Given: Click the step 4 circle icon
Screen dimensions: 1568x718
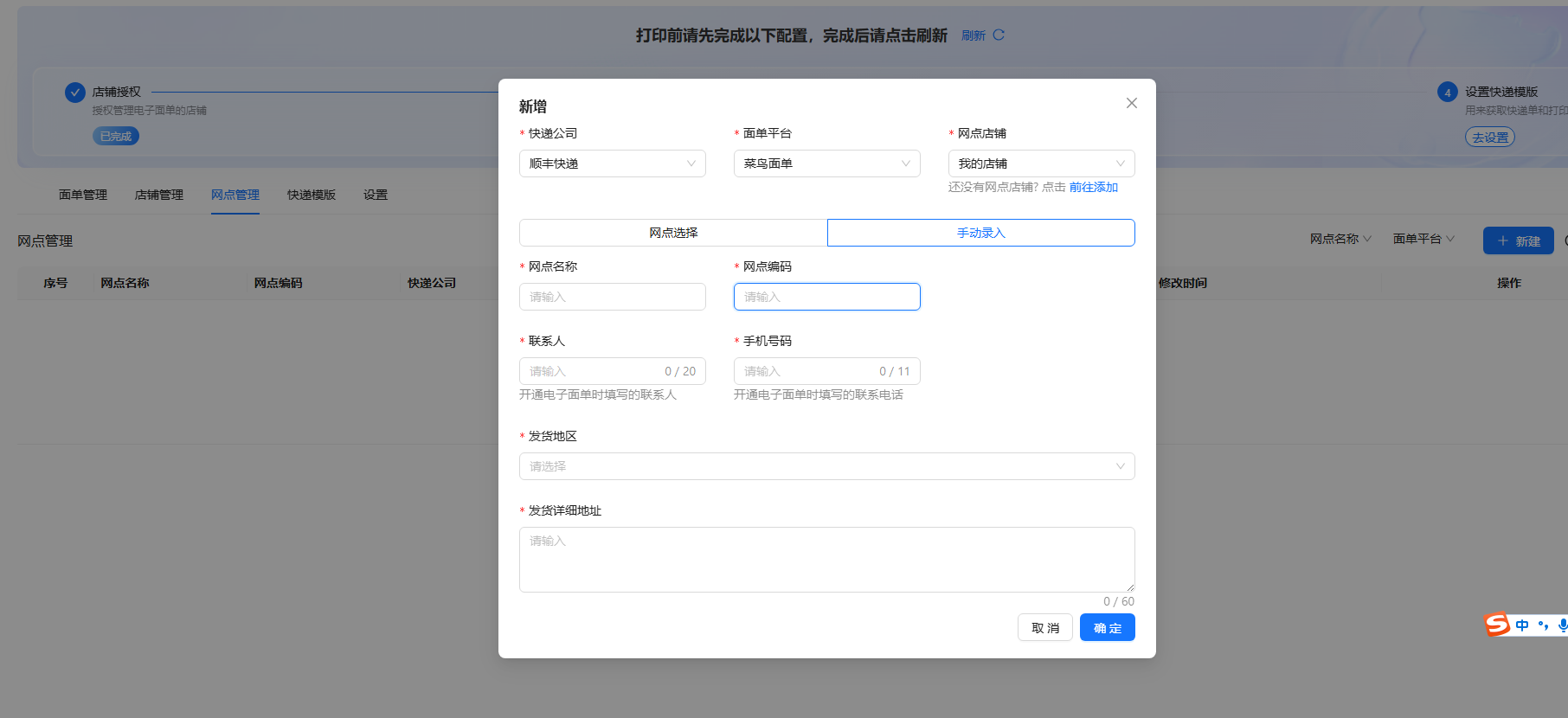Looking at the screenshot, I should (x=1447, y=93).
